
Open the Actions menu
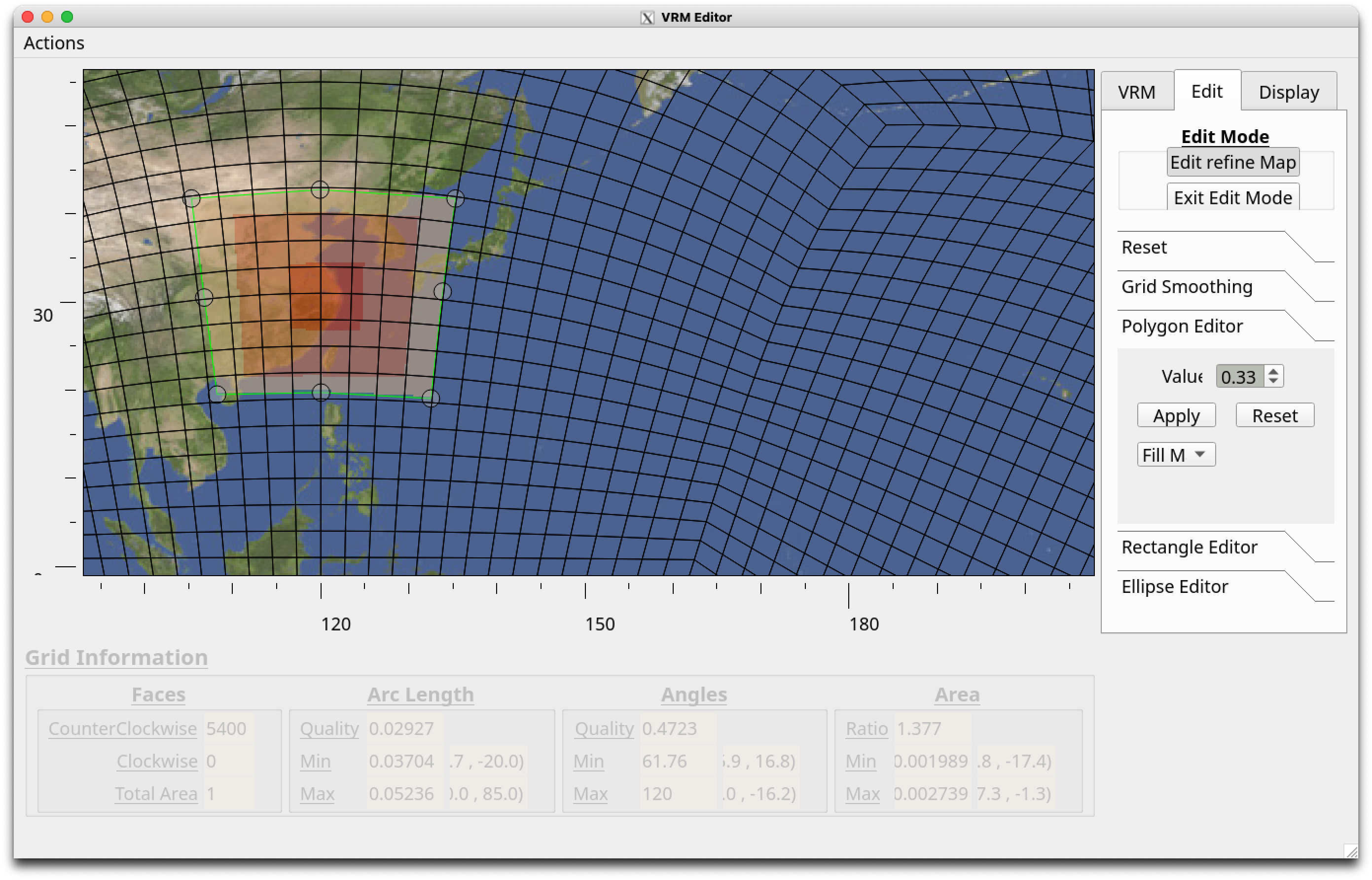pyautogui.click(x=54, y=43)
